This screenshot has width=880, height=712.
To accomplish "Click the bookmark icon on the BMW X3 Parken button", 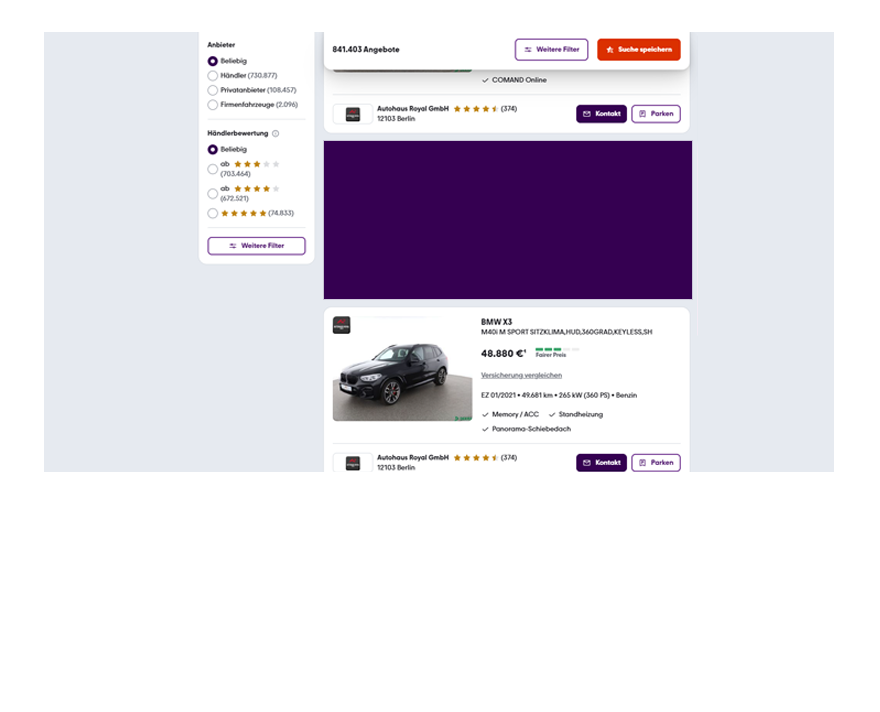I will pos(643,463).
